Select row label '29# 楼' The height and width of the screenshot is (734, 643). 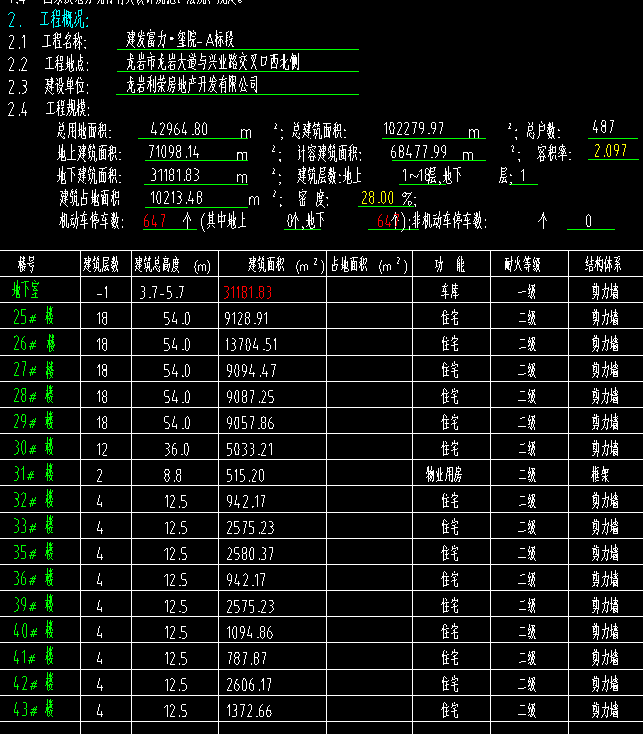tap(33, 422)
